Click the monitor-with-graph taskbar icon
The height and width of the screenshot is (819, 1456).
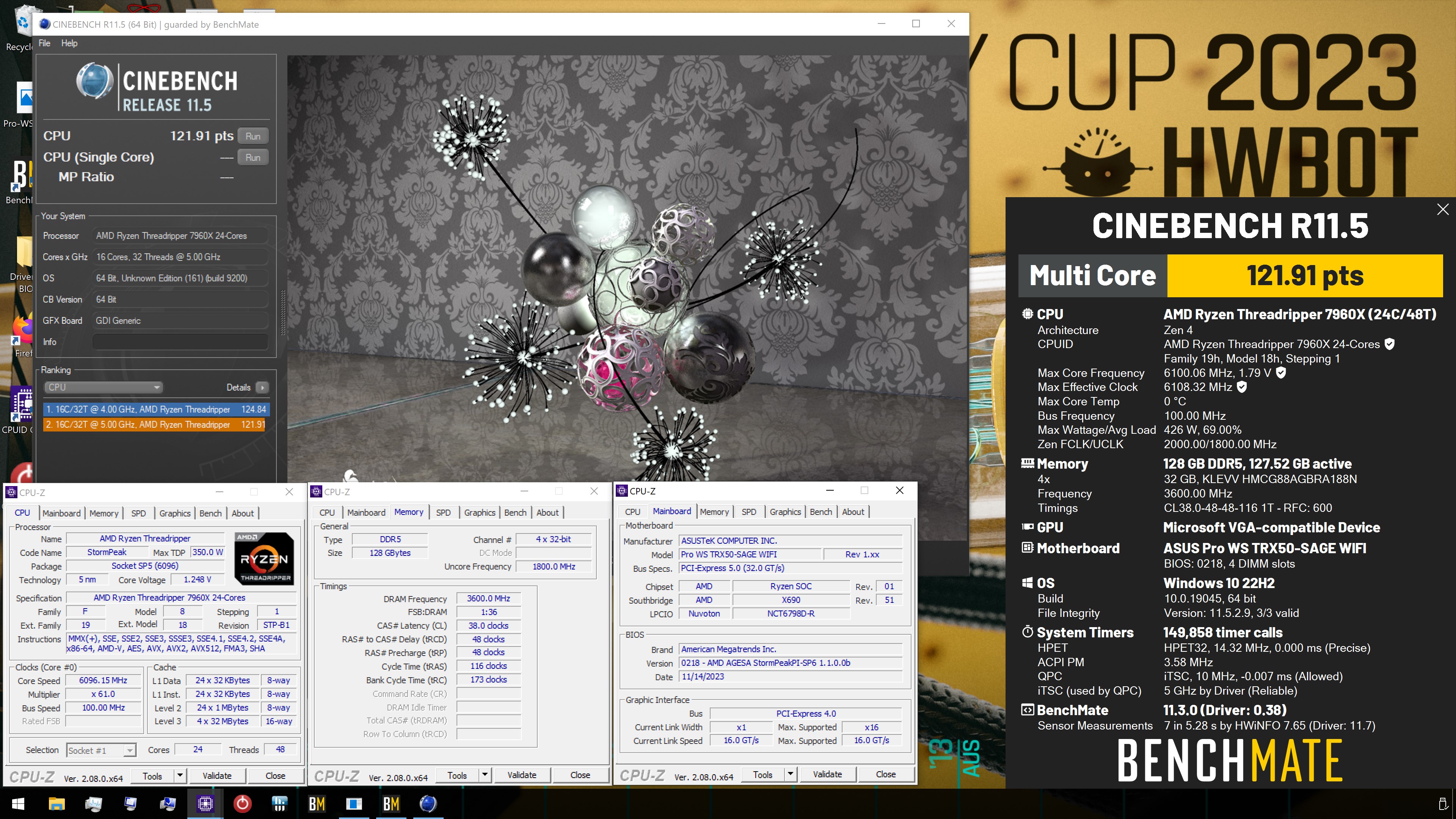(93, 803)
